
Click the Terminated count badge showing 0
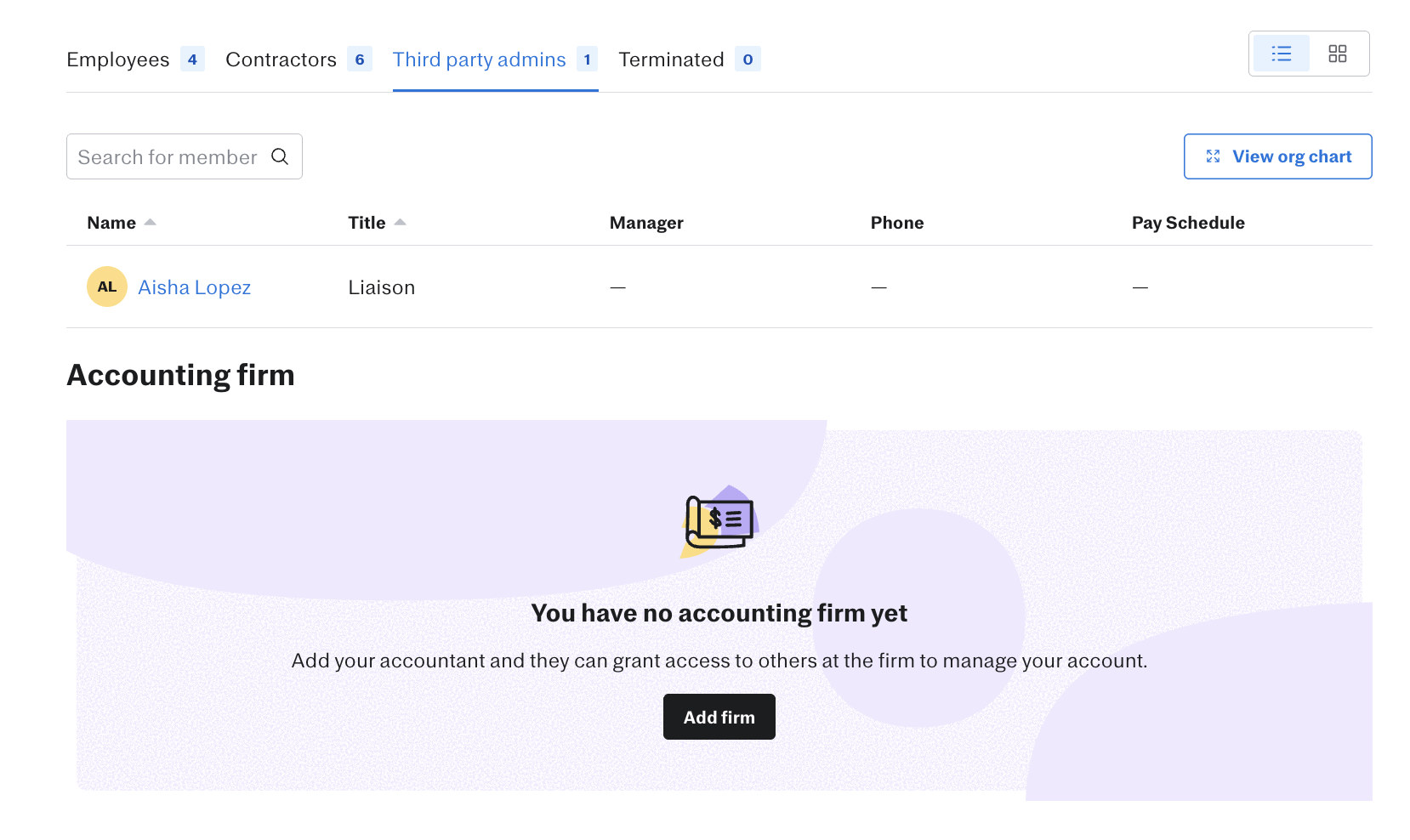(748, 60)
